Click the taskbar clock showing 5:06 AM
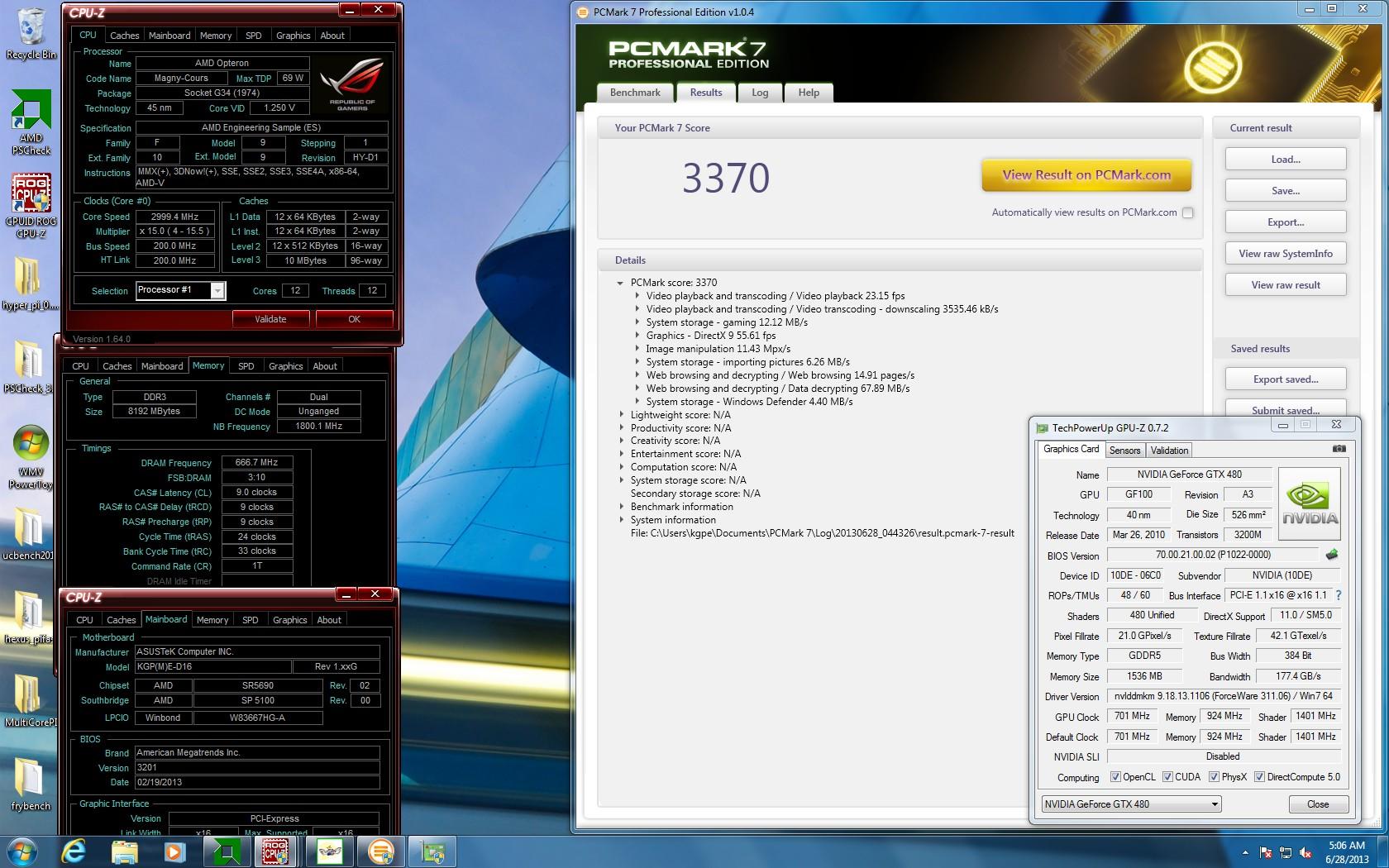1389x868 pixels. pyautogui.click(x=1347, y=852)
